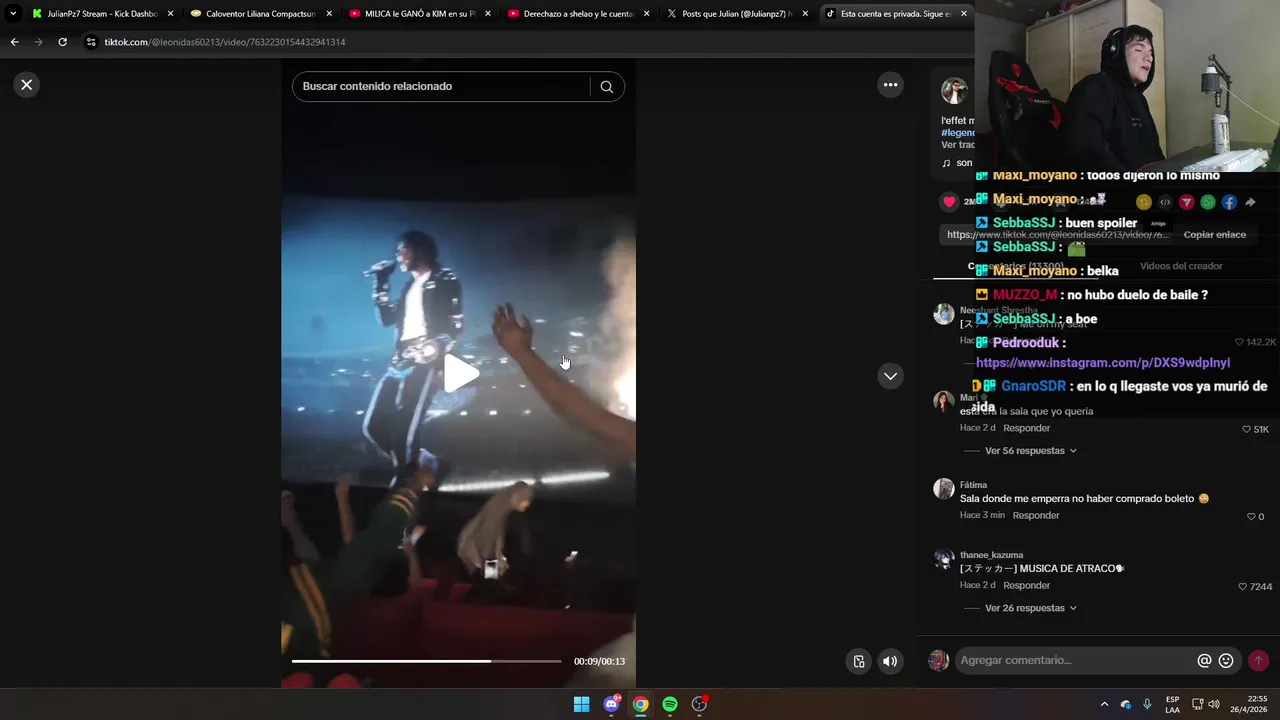The height and width of the screenshot is (720, 1280).
Task: Click the 'Copiar enlace' button
Action: pos(1214,235)
